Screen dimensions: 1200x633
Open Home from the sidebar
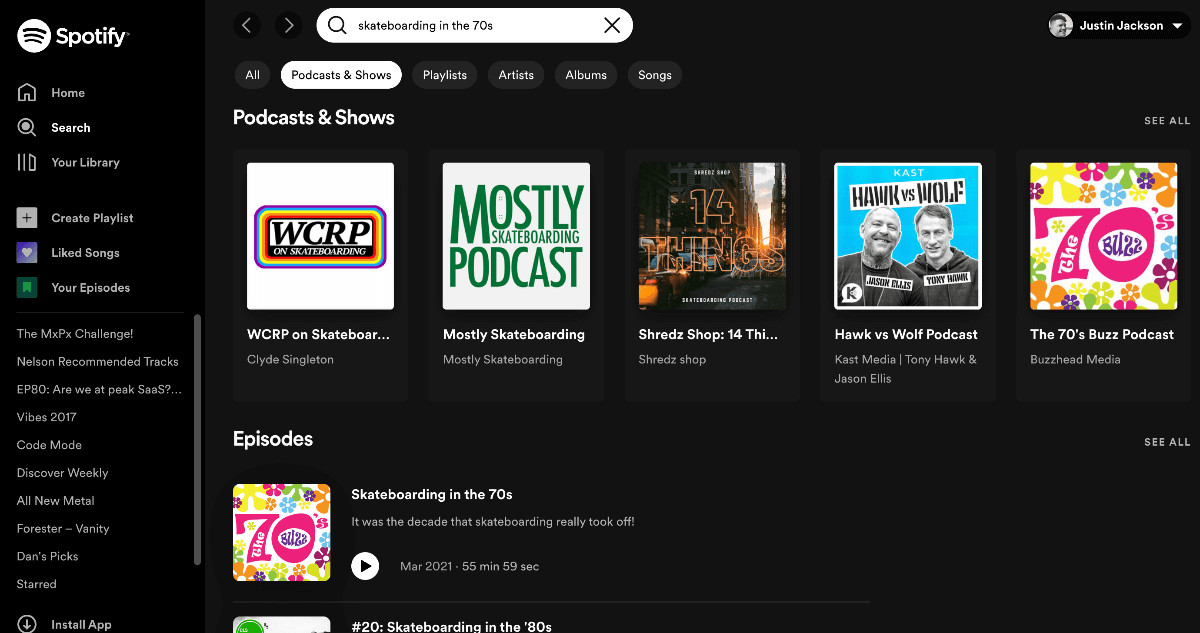pyautogui.click(x=67, y=93)
